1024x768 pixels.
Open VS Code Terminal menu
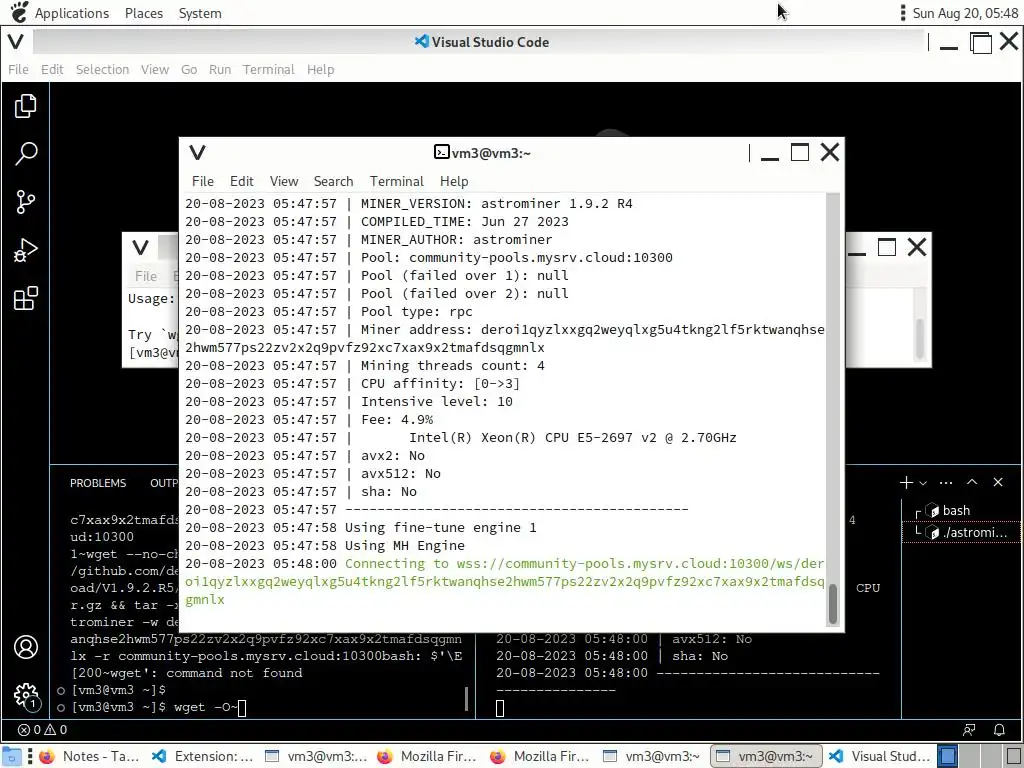click(x=268, y=69)
